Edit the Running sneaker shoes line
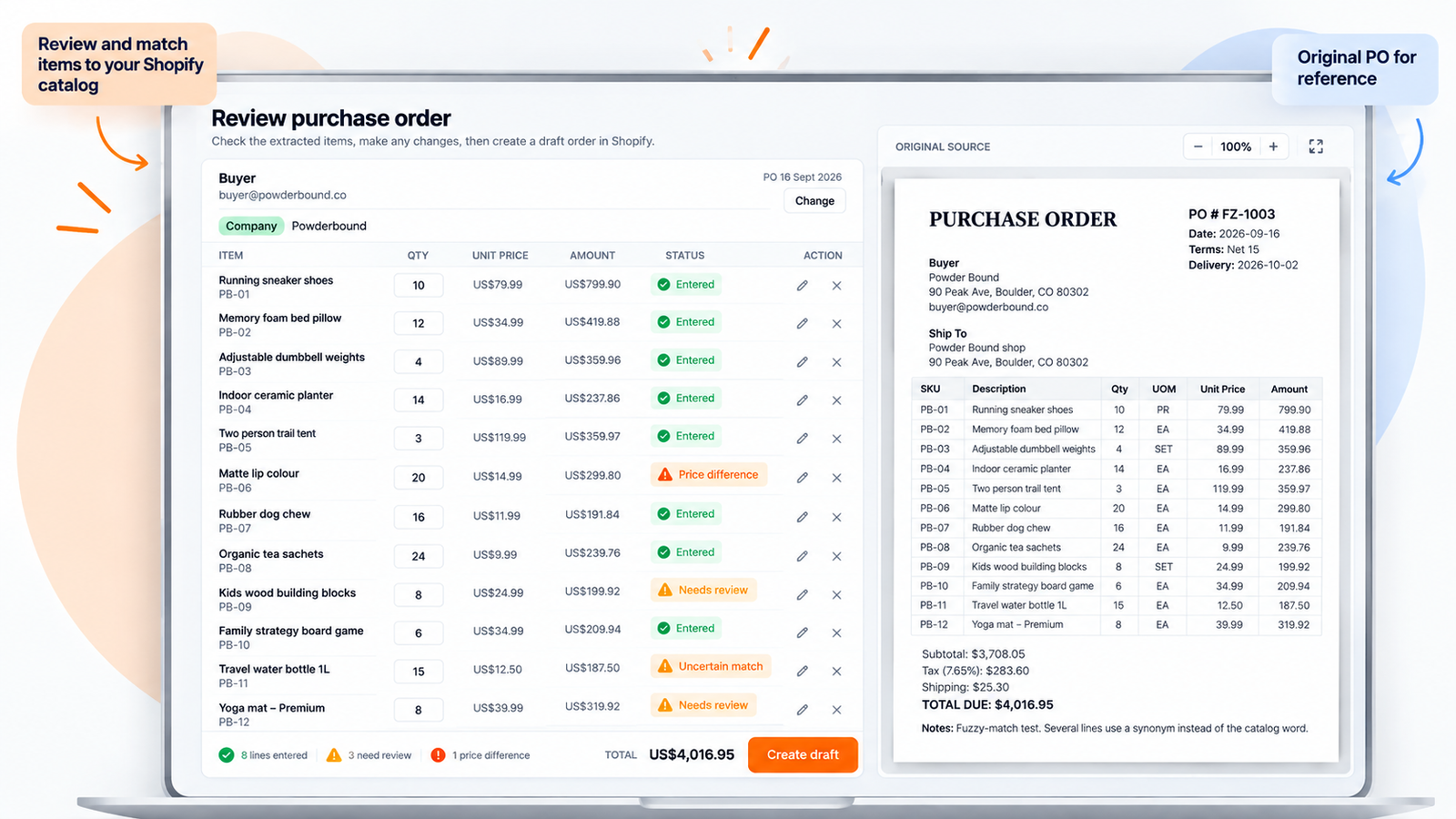 (x=802, y=286)
